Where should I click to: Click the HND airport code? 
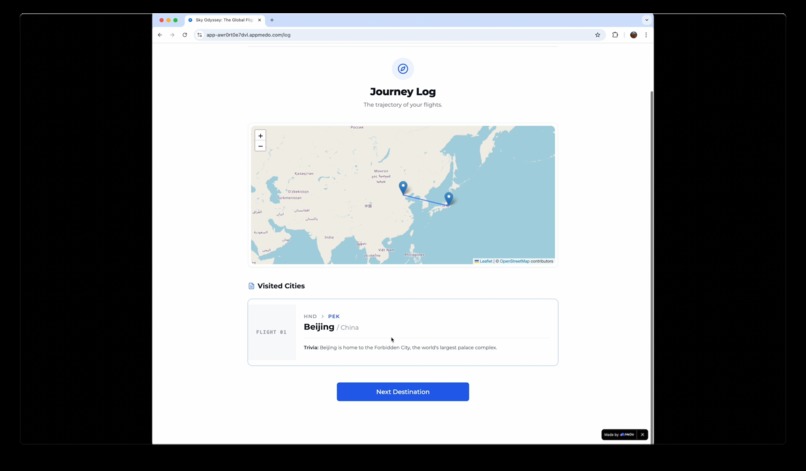point(310,316)
